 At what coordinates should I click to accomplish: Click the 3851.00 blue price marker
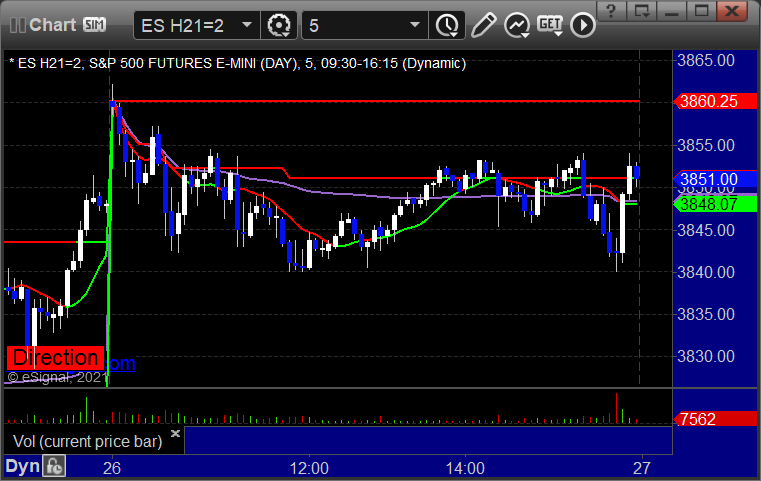pyautogui.click(x=714, y=179)
